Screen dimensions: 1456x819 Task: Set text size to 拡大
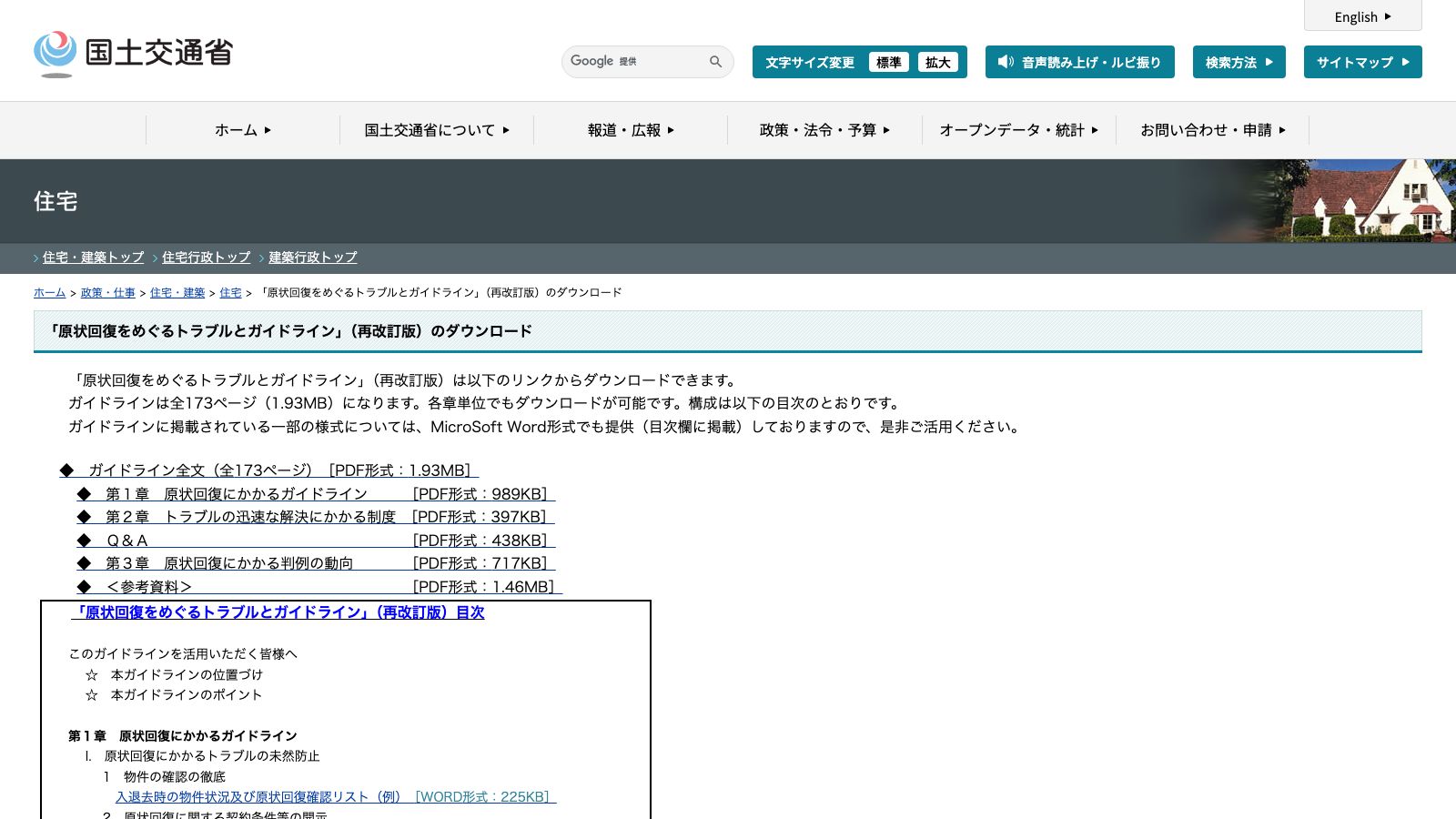tap(938, 62)
